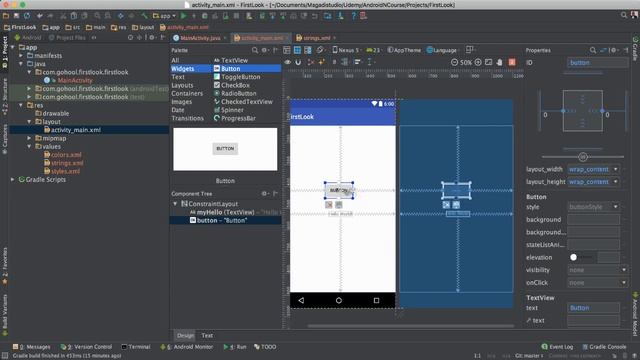Image resolution: width=640 pixels, height=360 pixels.
Task: Click the zoom in plus icon
Action: tap(478, 62)
